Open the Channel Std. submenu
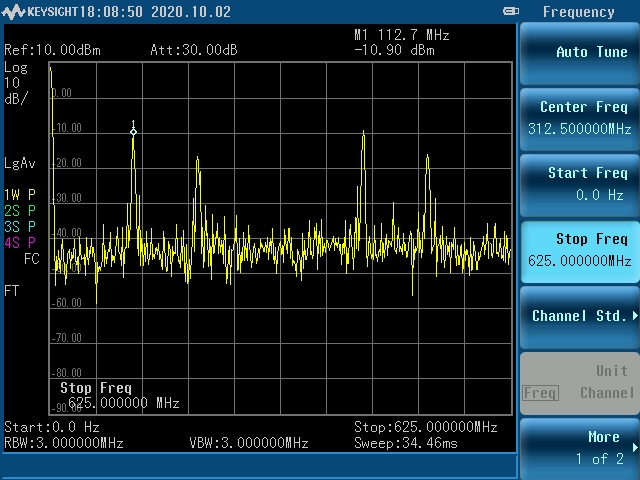 (579, 317)
